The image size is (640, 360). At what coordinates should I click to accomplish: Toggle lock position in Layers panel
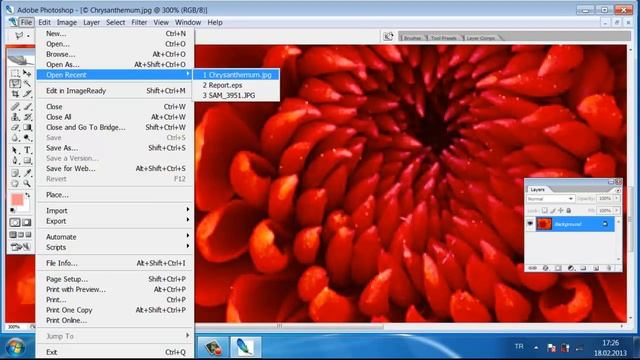(x=561, y=211)
